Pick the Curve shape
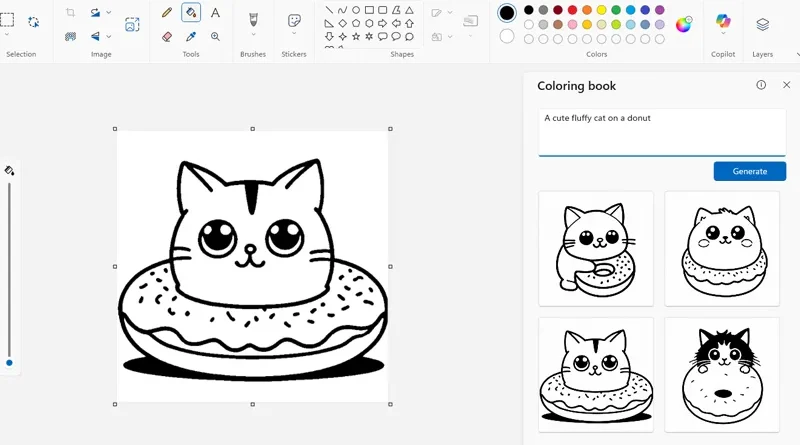This screenshot has width=800, height=445. coord(342,10)
